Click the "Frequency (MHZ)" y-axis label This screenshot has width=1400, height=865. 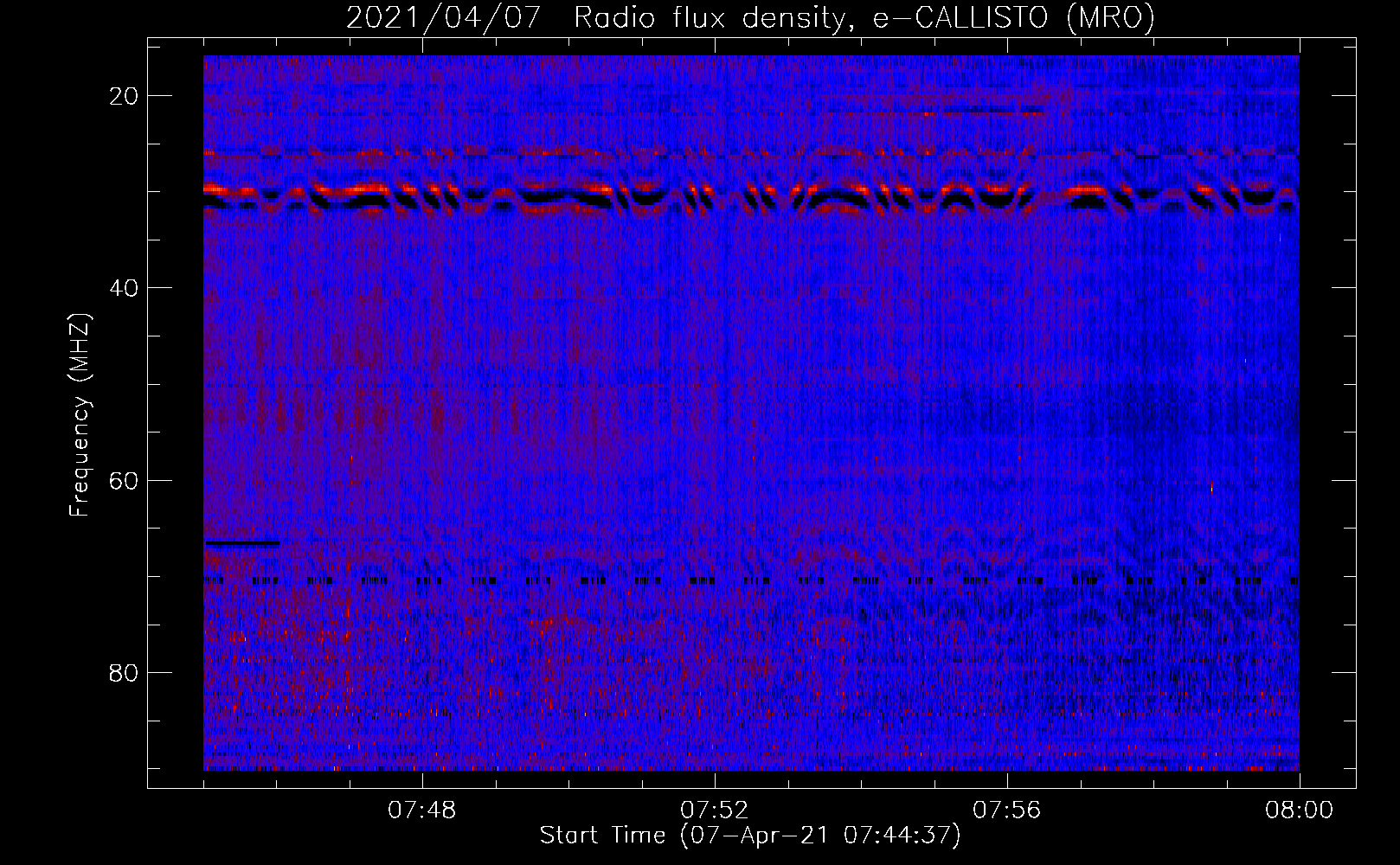(80, 415)
